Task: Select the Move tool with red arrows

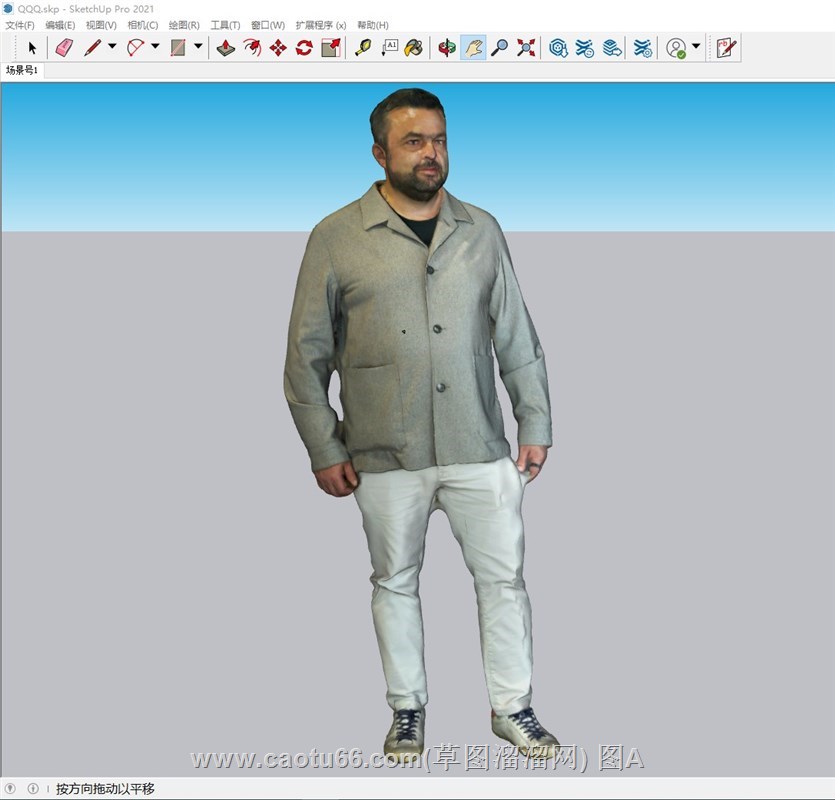Action: 278,48
